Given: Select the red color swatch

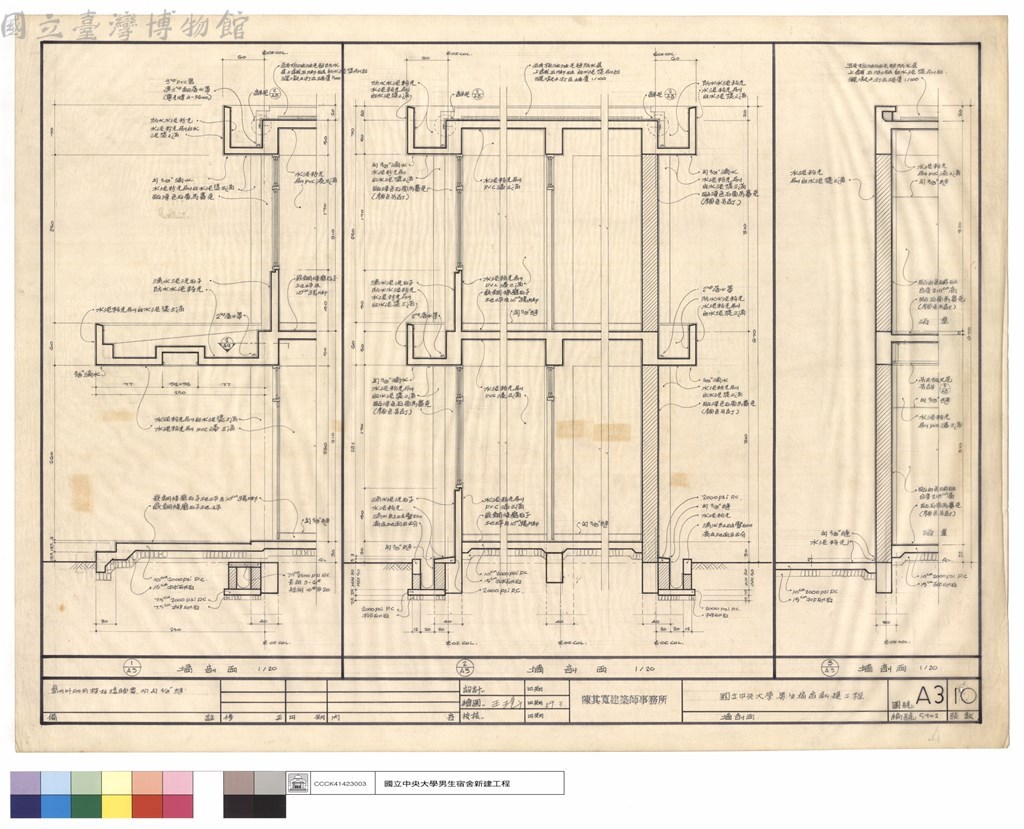Looking at the screenshot, I should [148, 806].
